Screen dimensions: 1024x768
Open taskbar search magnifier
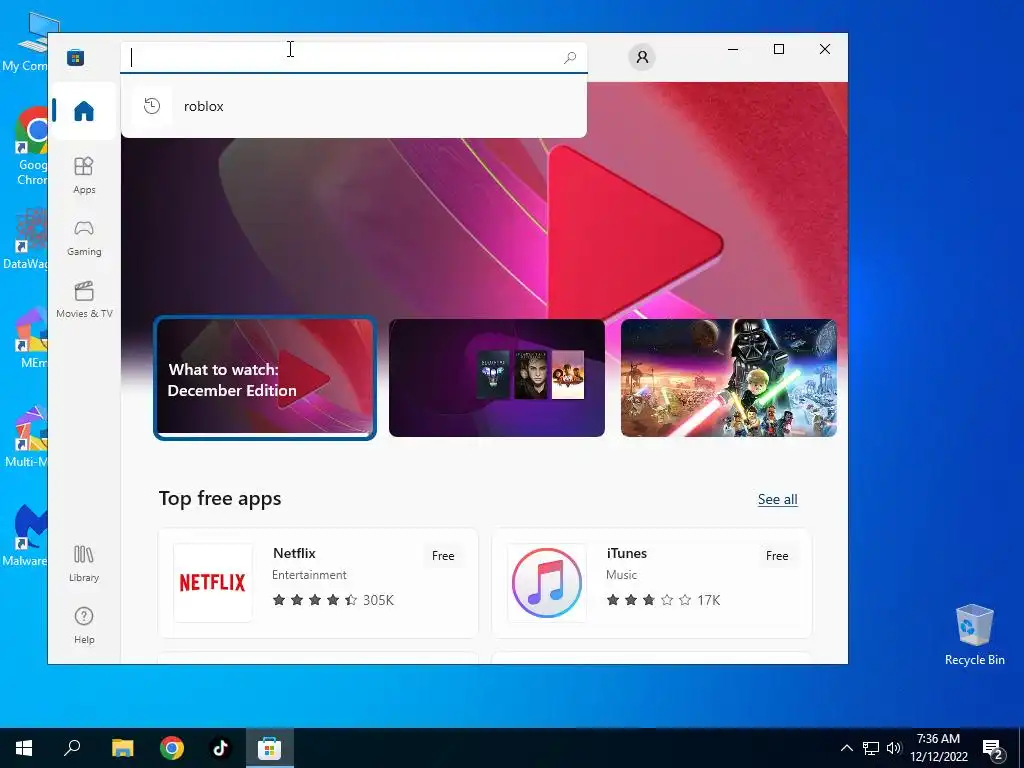point(72,748)
